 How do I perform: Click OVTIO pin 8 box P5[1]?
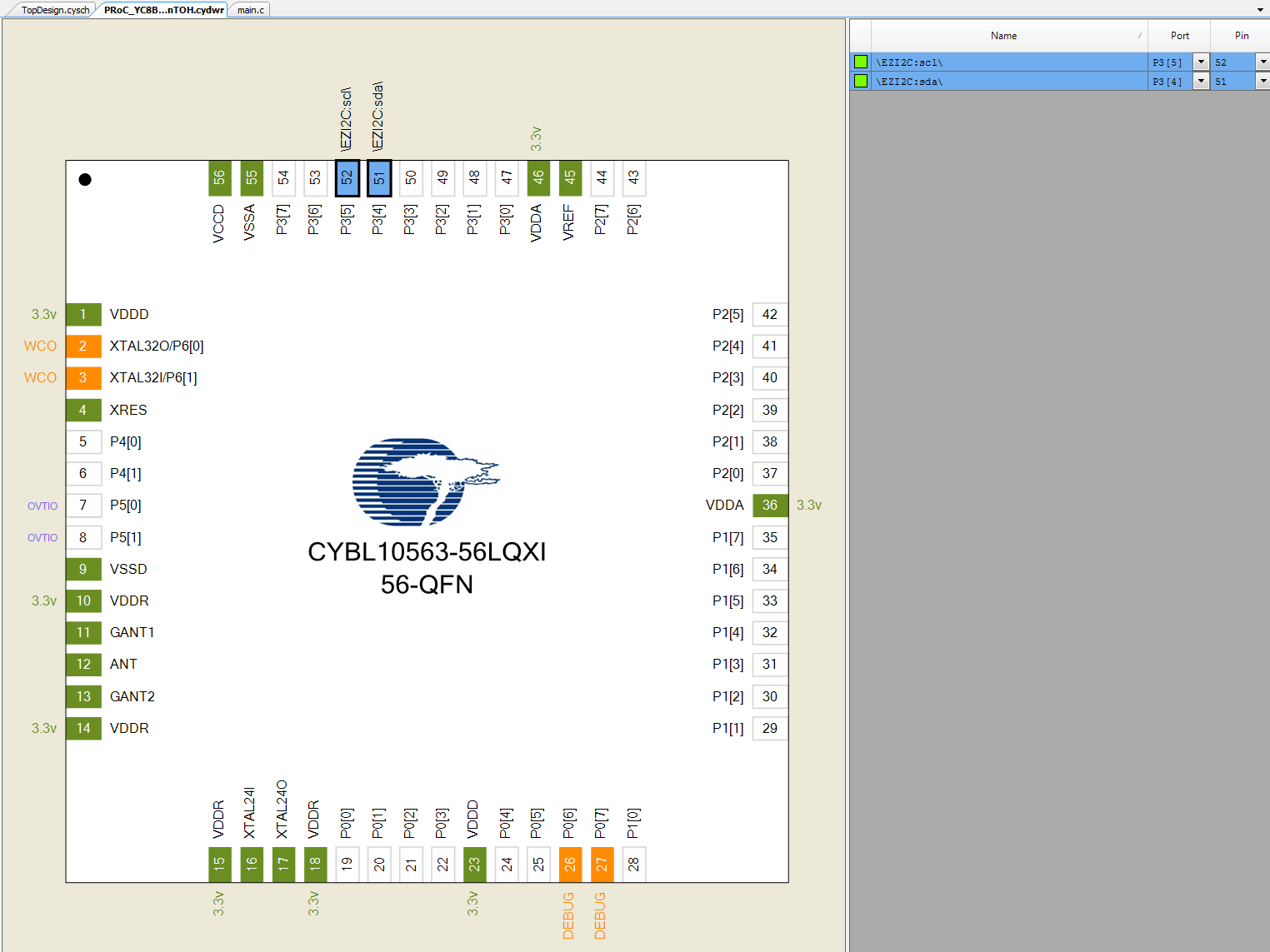[83, 537]
